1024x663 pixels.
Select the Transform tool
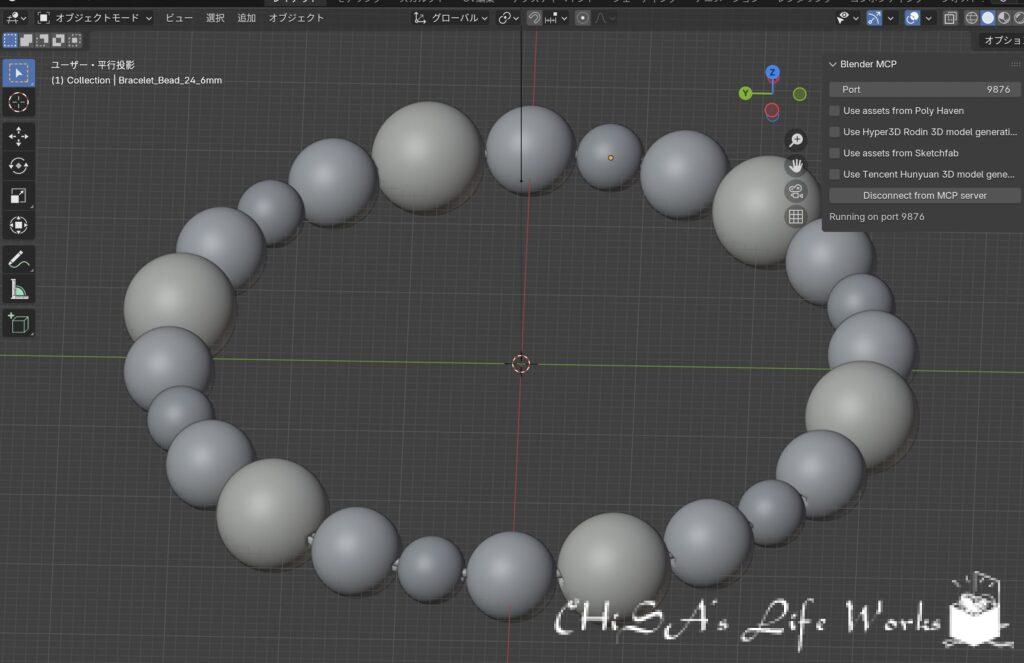(x=18, y=225)
